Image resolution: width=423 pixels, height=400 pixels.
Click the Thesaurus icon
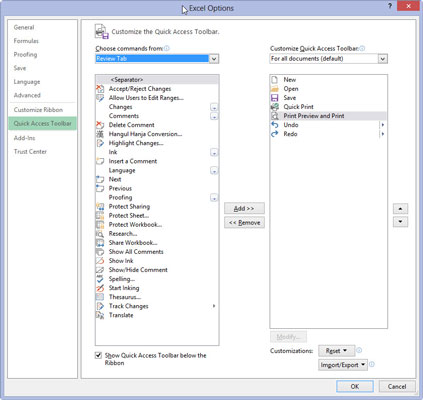click(x=100, y=297)
